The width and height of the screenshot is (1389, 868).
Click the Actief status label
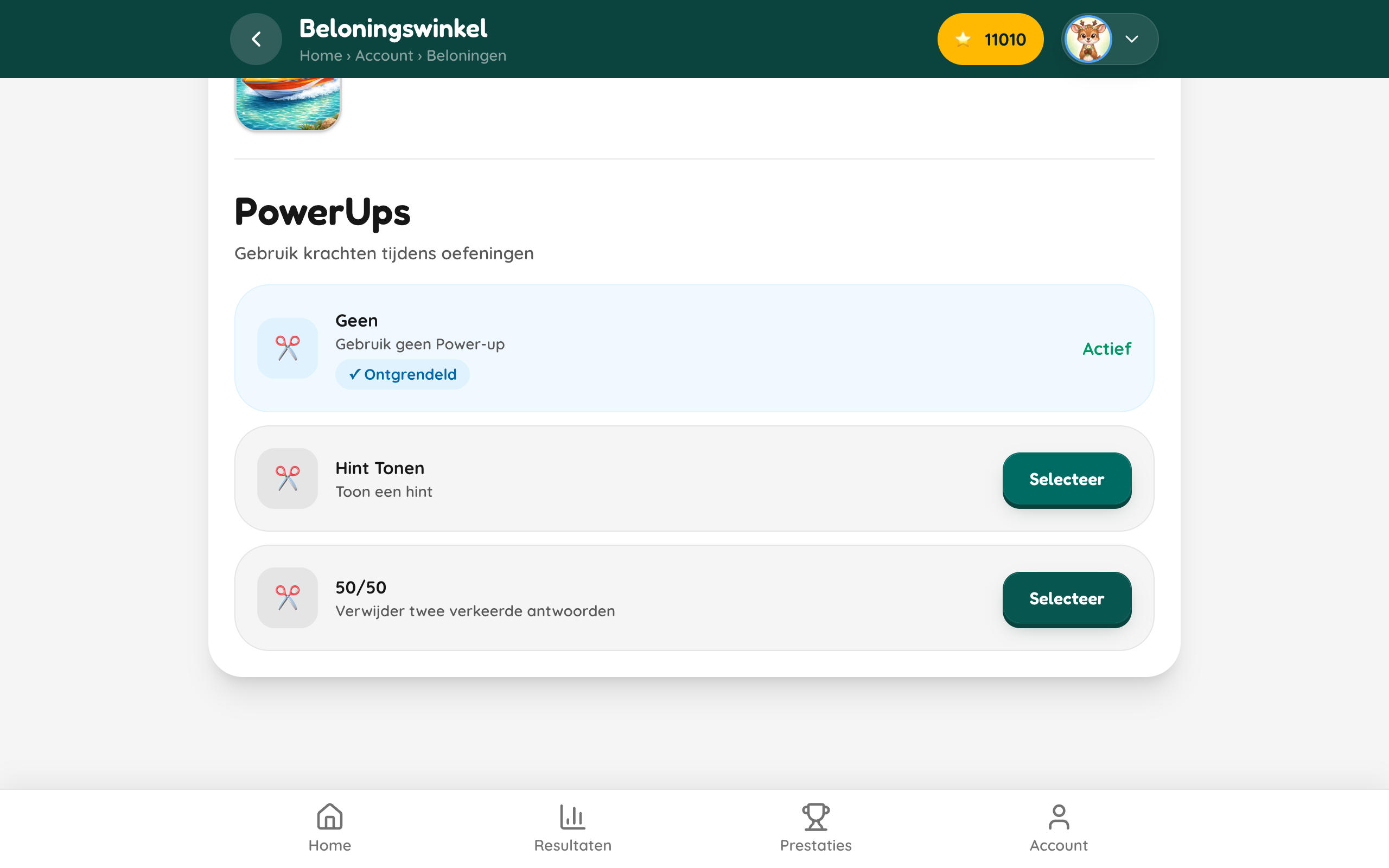(1107, 348)
